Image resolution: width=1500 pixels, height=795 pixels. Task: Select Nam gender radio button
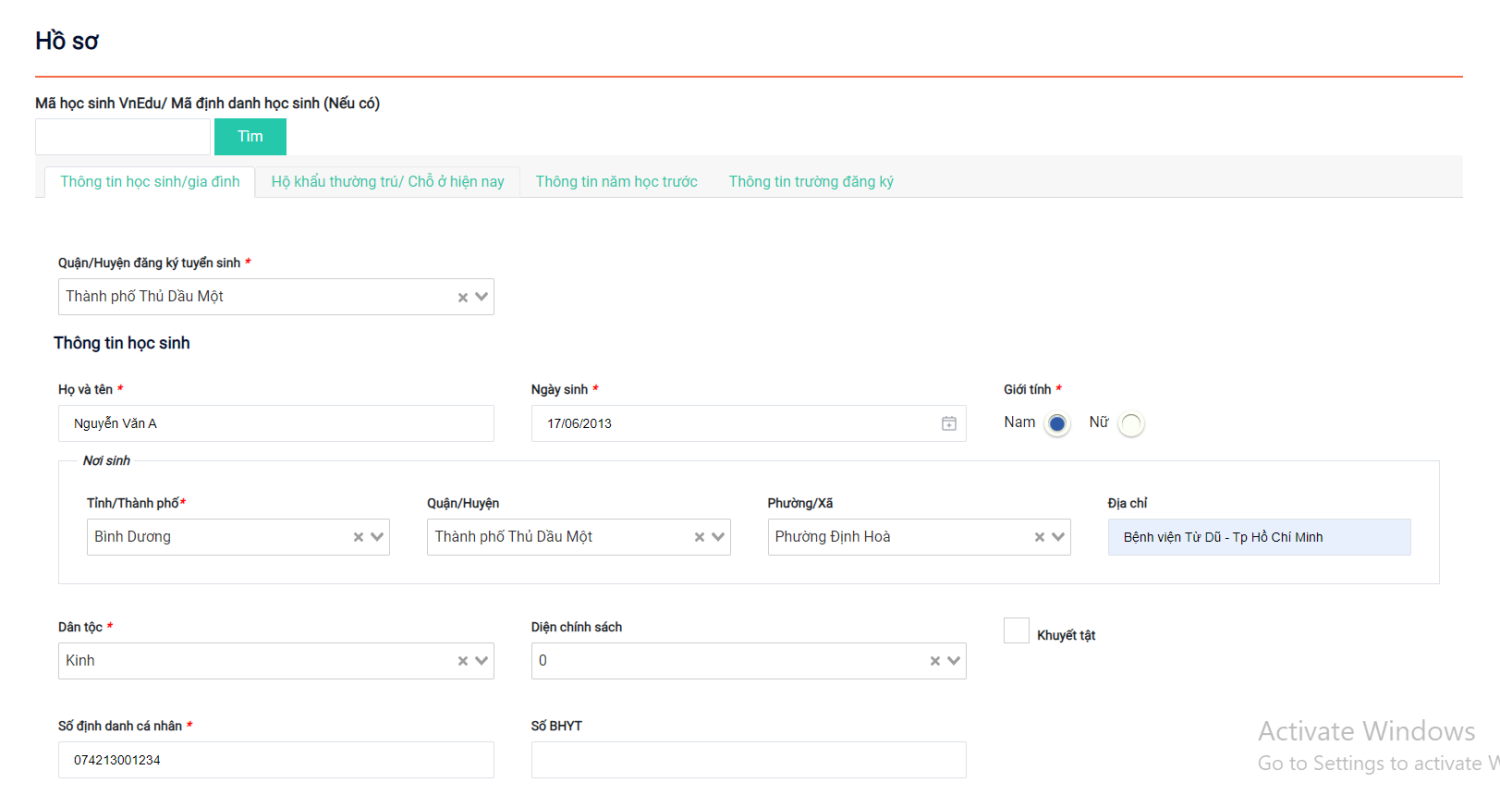point(1057,424)
